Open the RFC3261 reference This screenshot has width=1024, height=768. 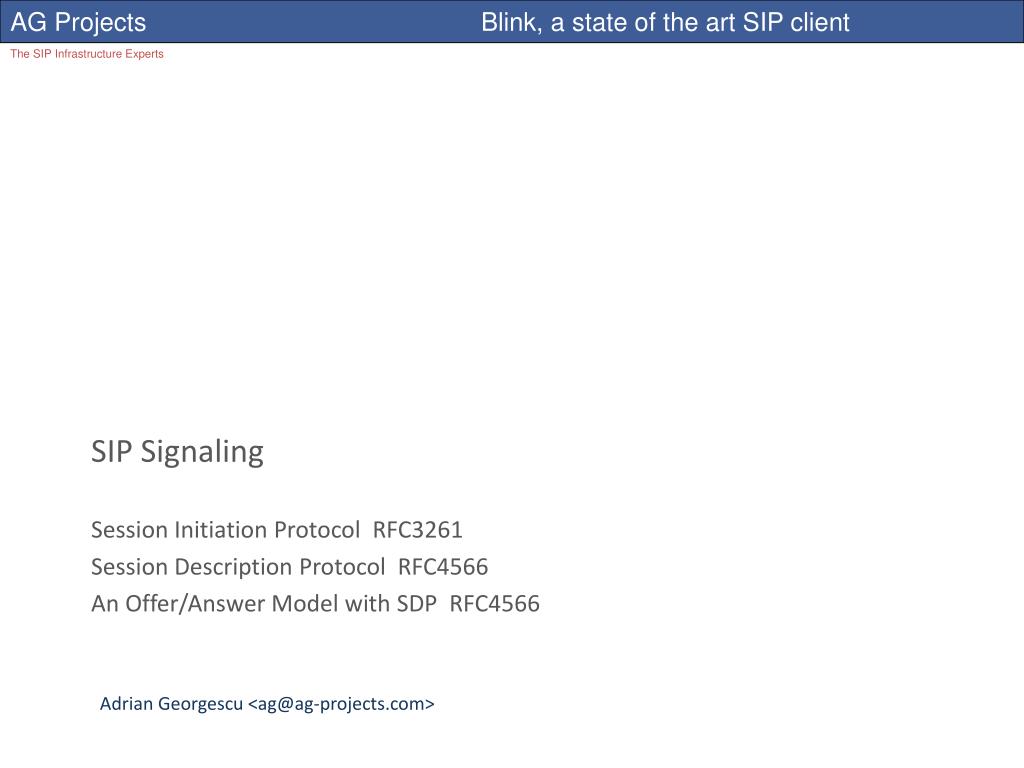point(417,530)
